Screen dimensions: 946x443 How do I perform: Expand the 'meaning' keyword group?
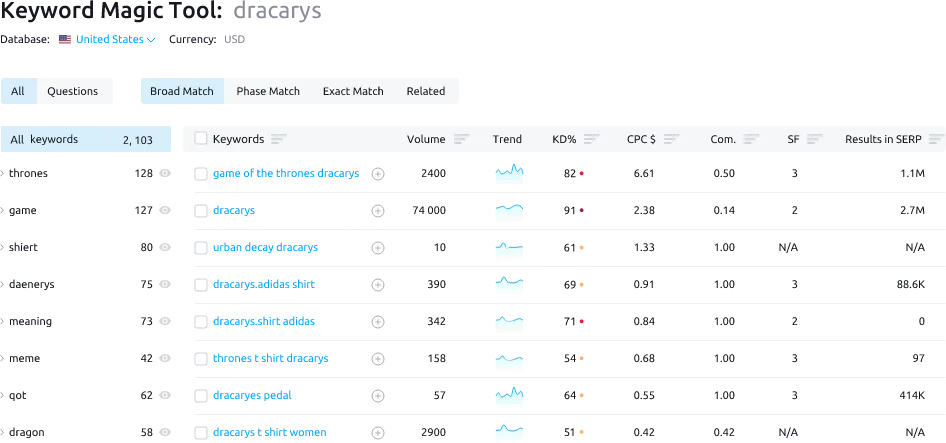[3, 321]
